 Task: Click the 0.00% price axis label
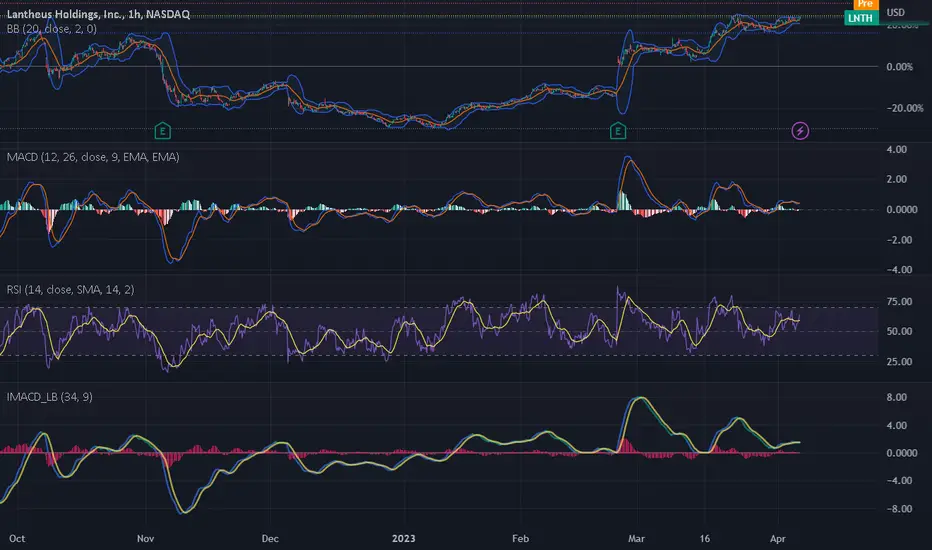pyautogui.click(x=900, y=67)
